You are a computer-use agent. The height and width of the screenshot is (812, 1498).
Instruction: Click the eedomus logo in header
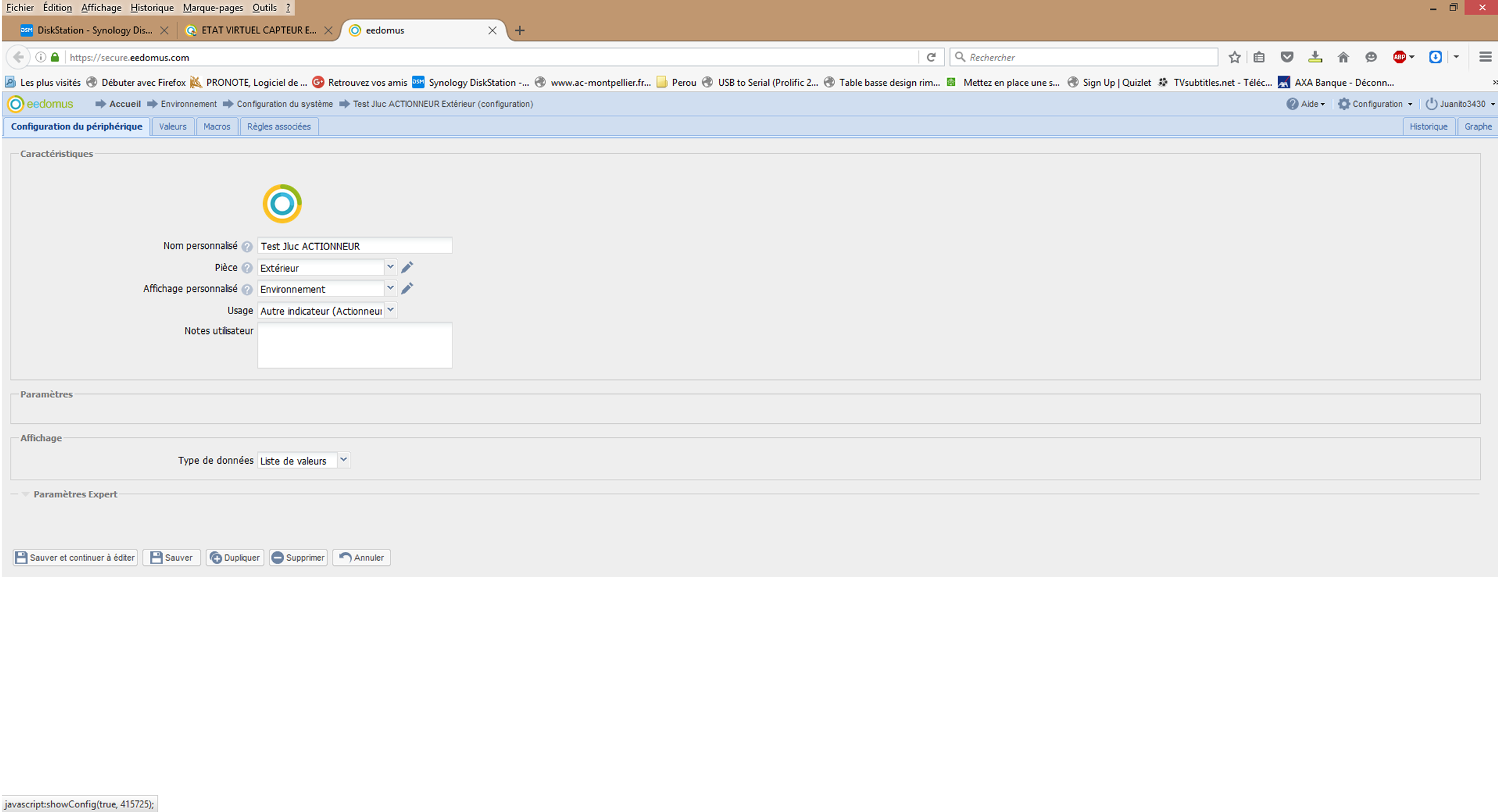[40, 104]
